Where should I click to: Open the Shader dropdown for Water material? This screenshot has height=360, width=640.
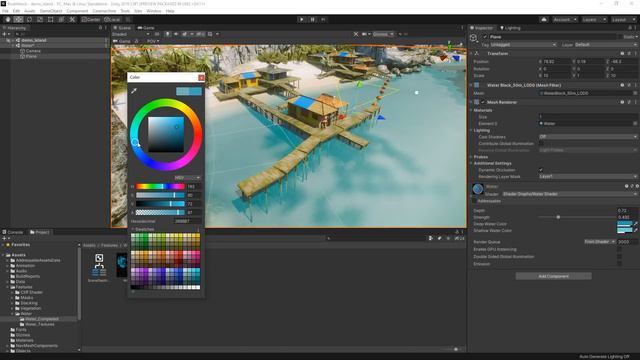pyautogui.click(x=570, y=194)
